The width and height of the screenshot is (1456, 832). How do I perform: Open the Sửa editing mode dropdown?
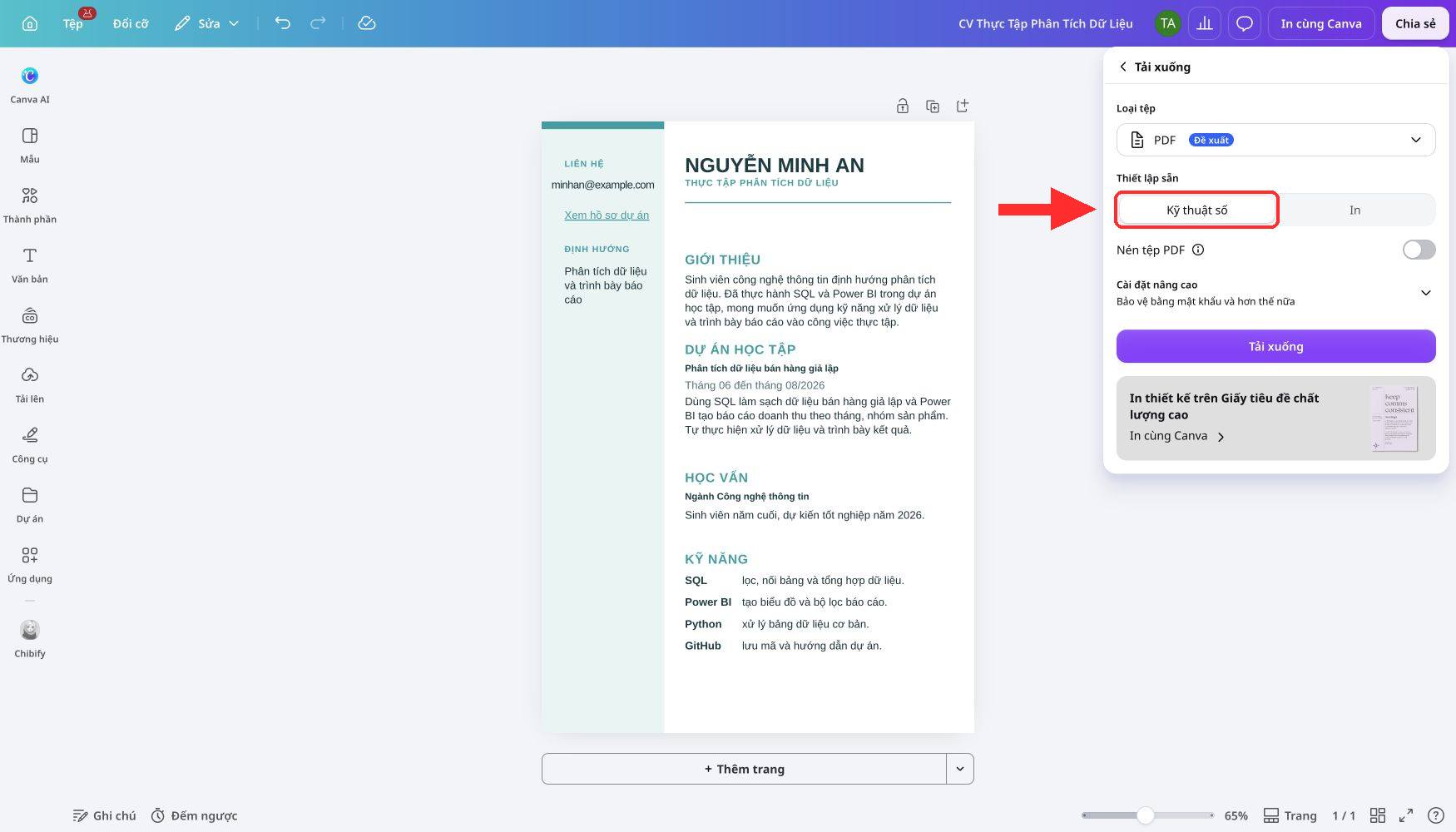(207, 23)
